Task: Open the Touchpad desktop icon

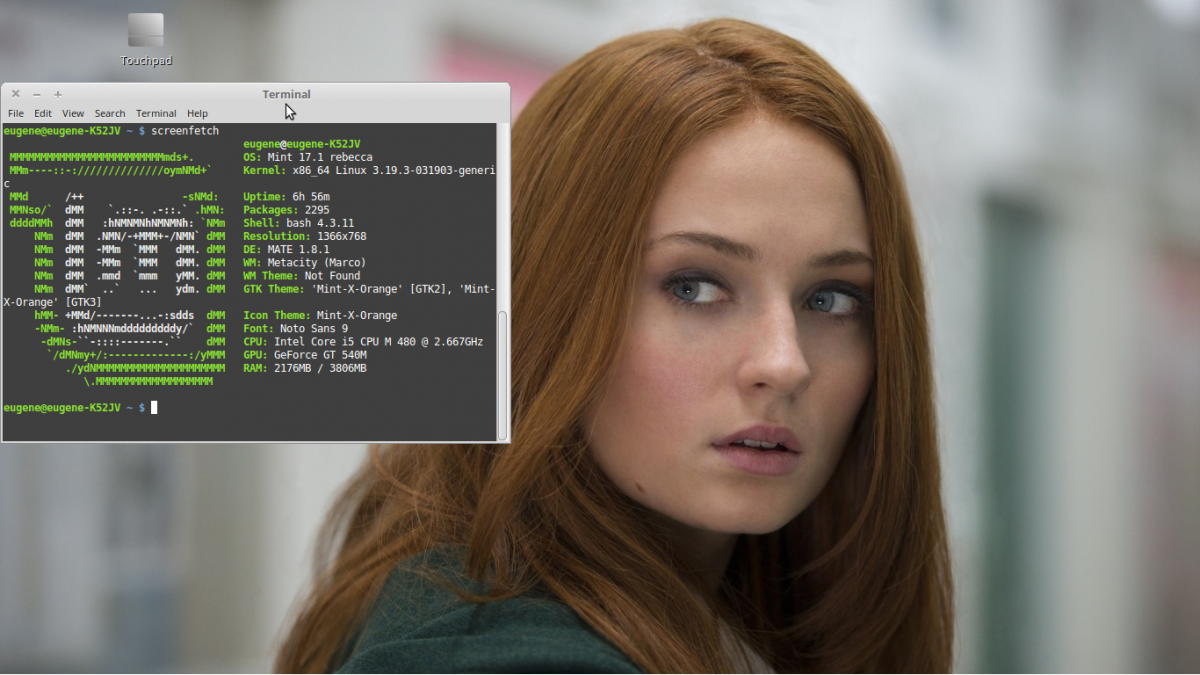Action: (146, 31)
